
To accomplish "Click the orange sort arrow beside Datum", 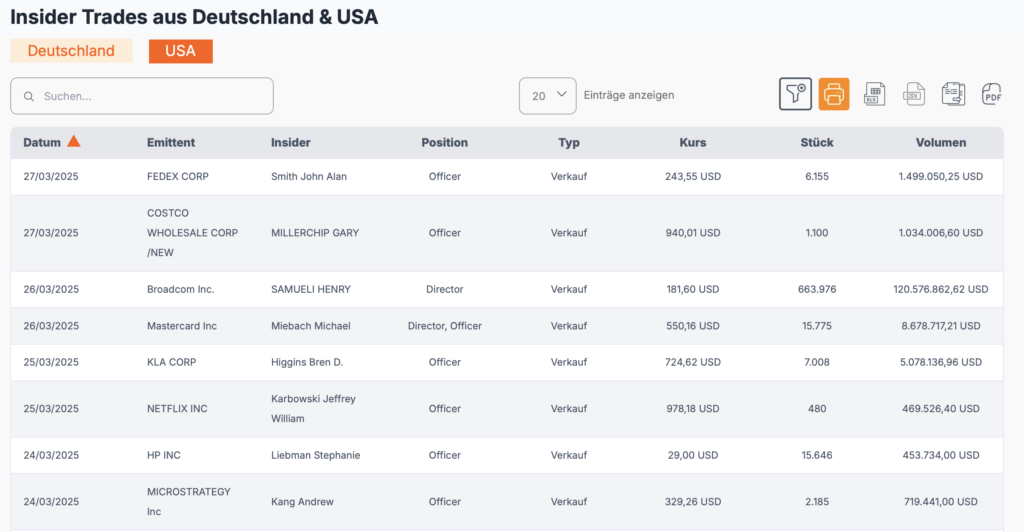I will click(73, 142).
